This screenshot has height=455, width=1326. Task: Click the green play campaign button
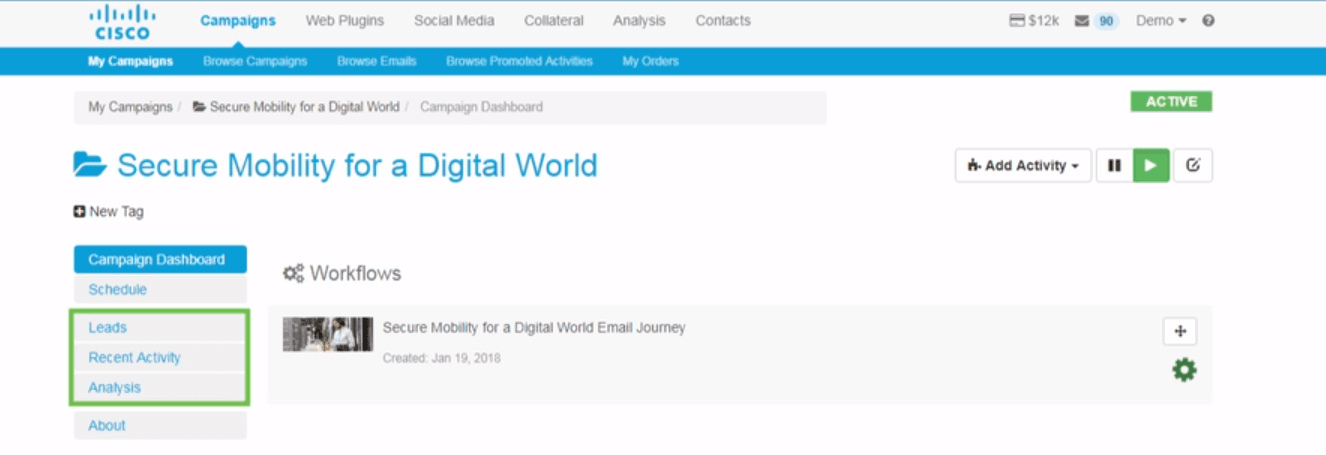pos(1151,166)
